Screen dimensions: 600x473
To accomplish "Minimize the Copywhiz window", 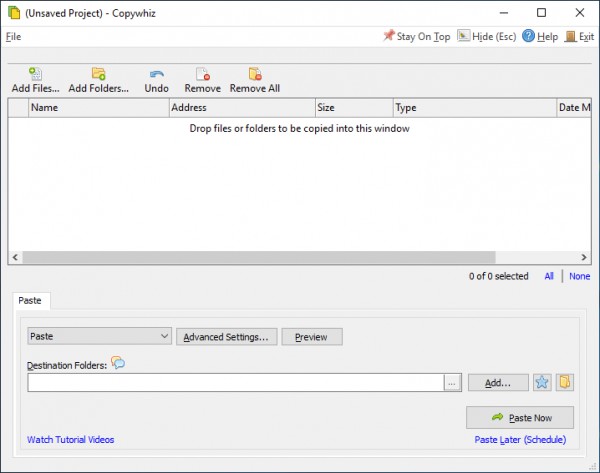I will coord(504,13).
